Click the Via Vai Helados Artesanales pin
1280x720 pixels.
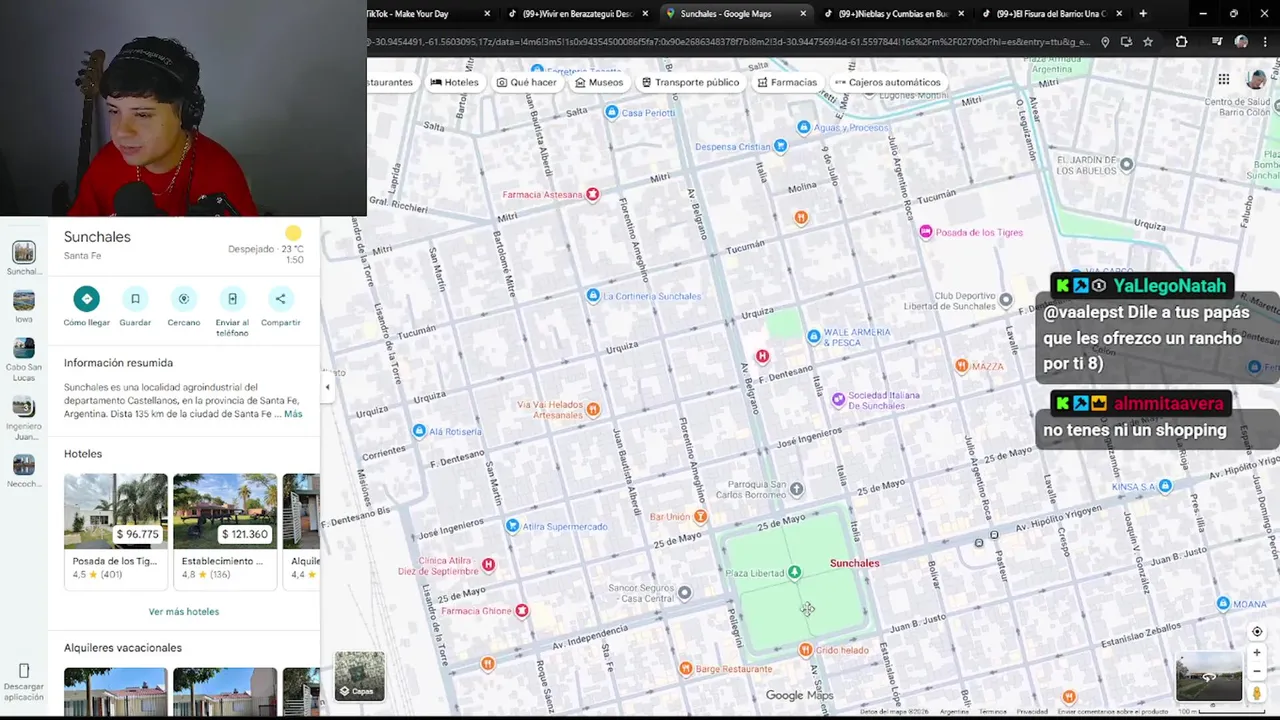(x=593, y=409)
